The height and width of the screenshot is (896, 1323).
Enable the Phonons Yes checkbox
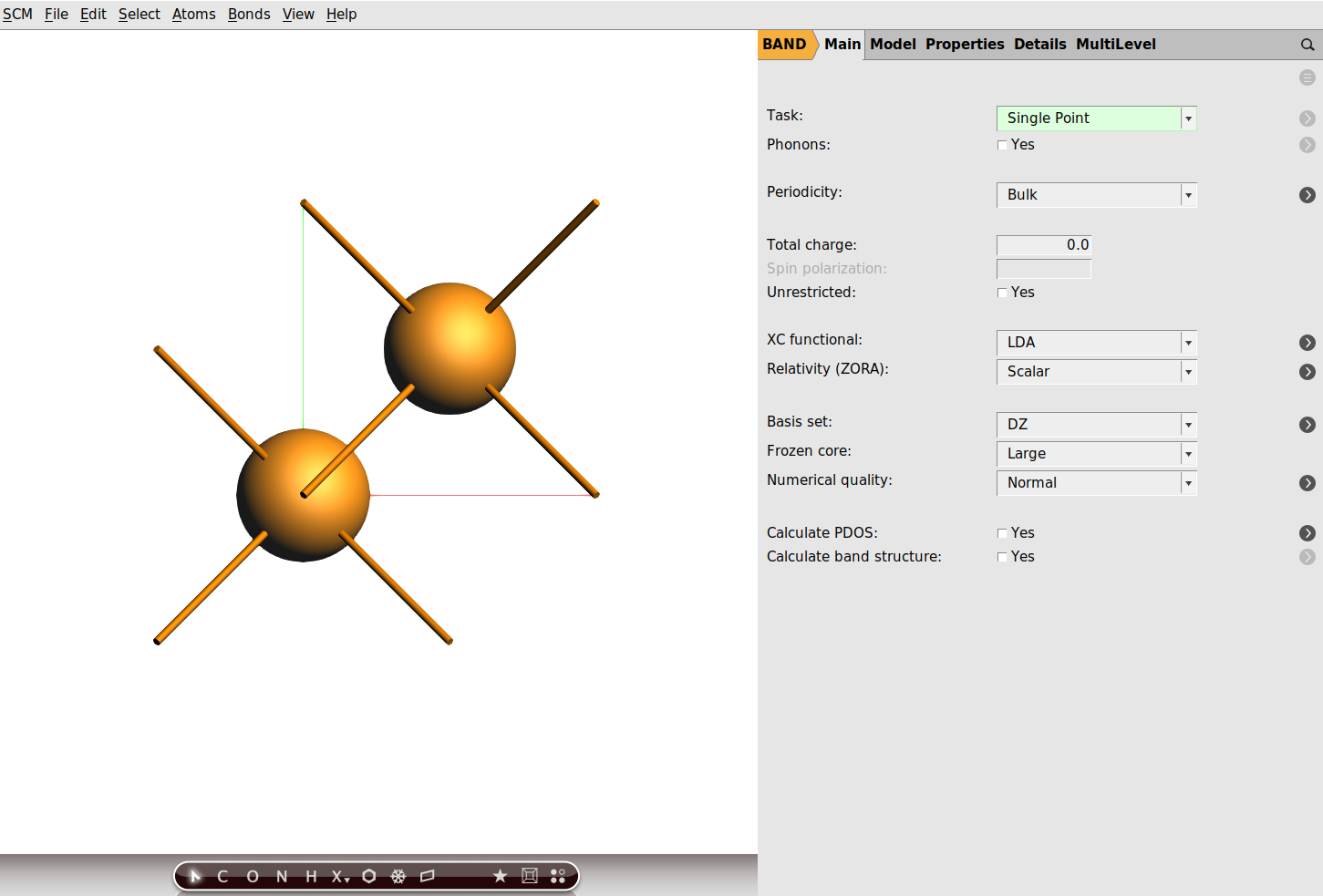[x=1002, y=144]
